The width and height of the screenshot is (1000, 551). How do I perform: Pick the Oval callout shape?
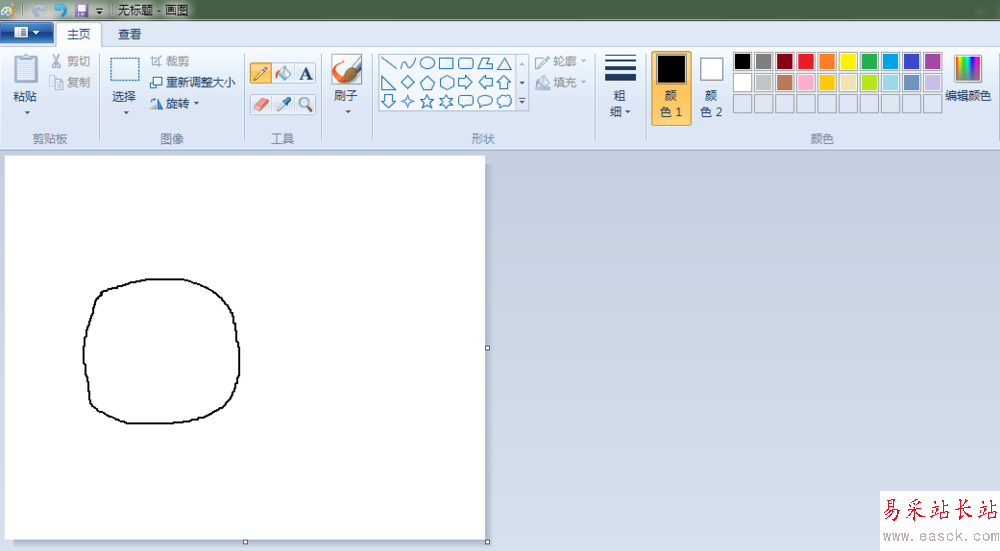click(485, 101)
